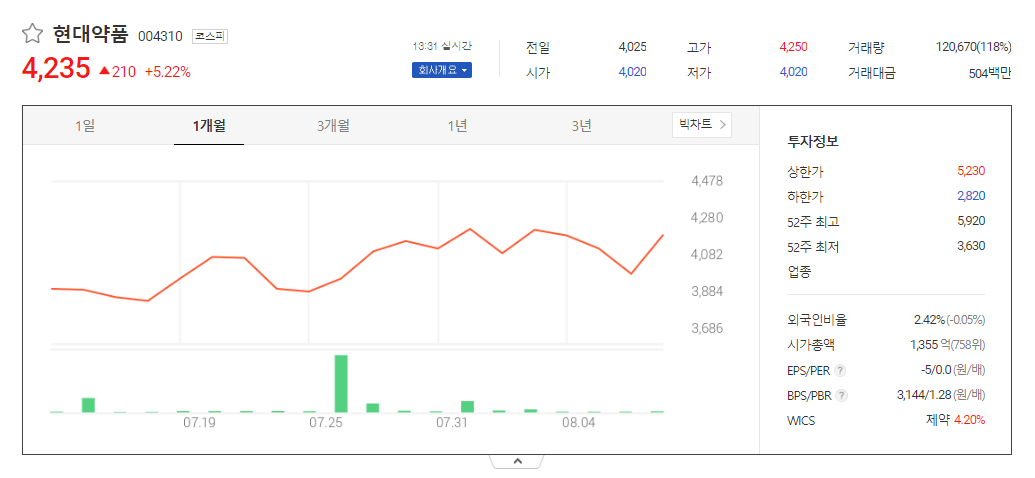Click the 하한가 value 2,820
Image resolution: width=1035 pixels, height=478 pixels.
[971, 196]
